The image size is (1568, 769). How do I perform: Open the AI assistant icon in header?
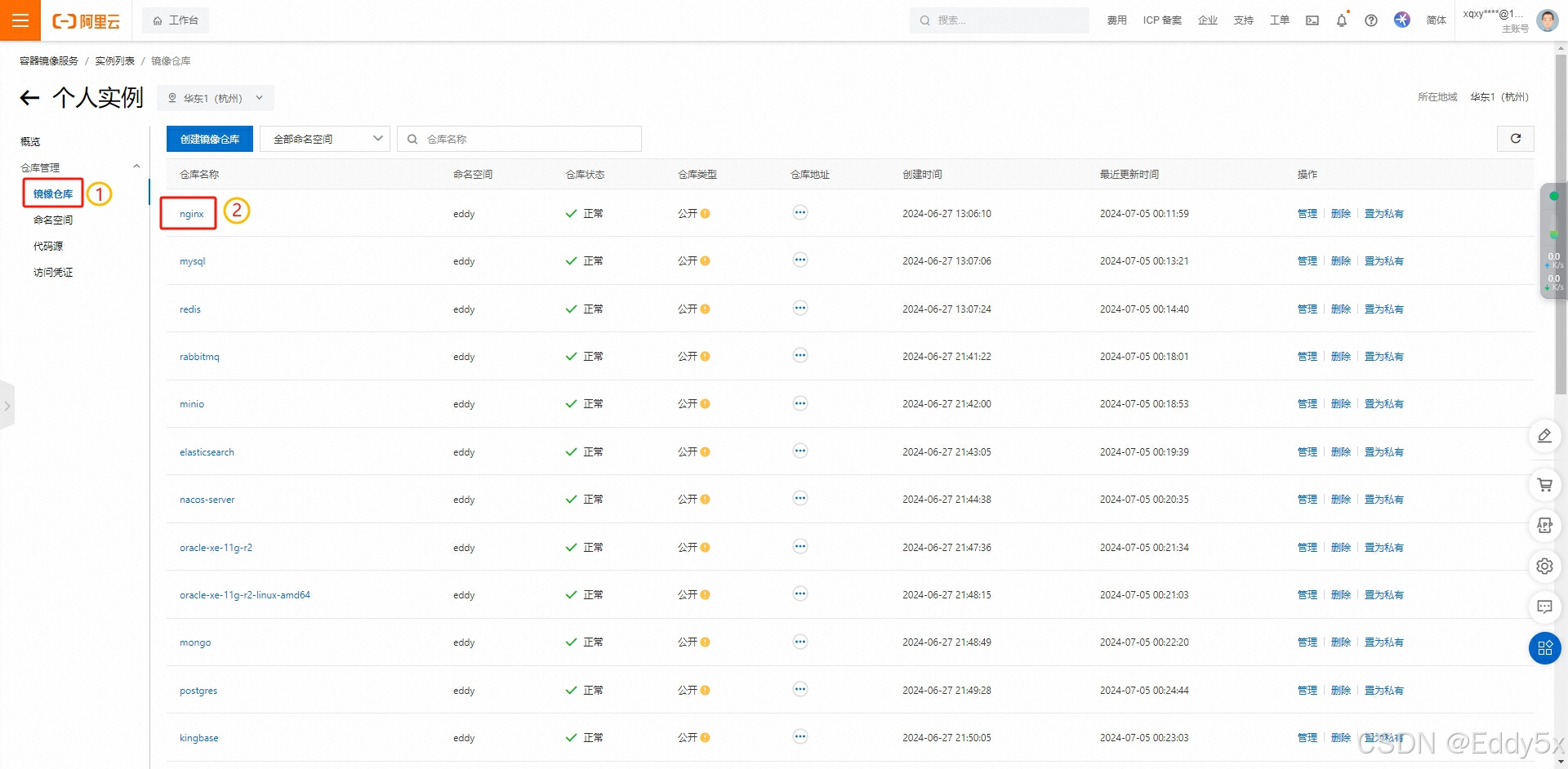click(x=1402, y=20)
